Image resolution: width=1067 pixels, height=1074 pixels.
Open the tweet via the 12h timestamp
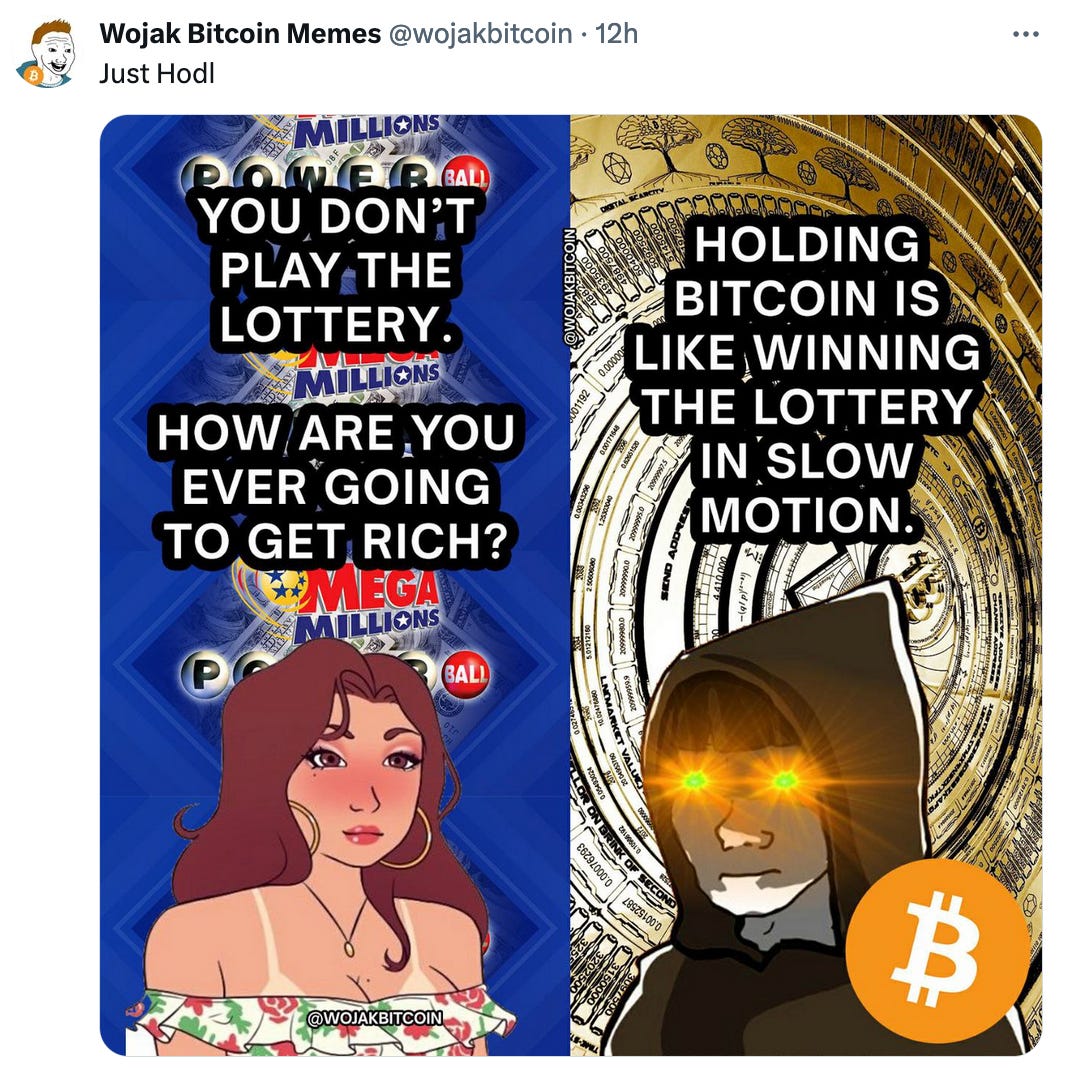(x=616, y=33)
